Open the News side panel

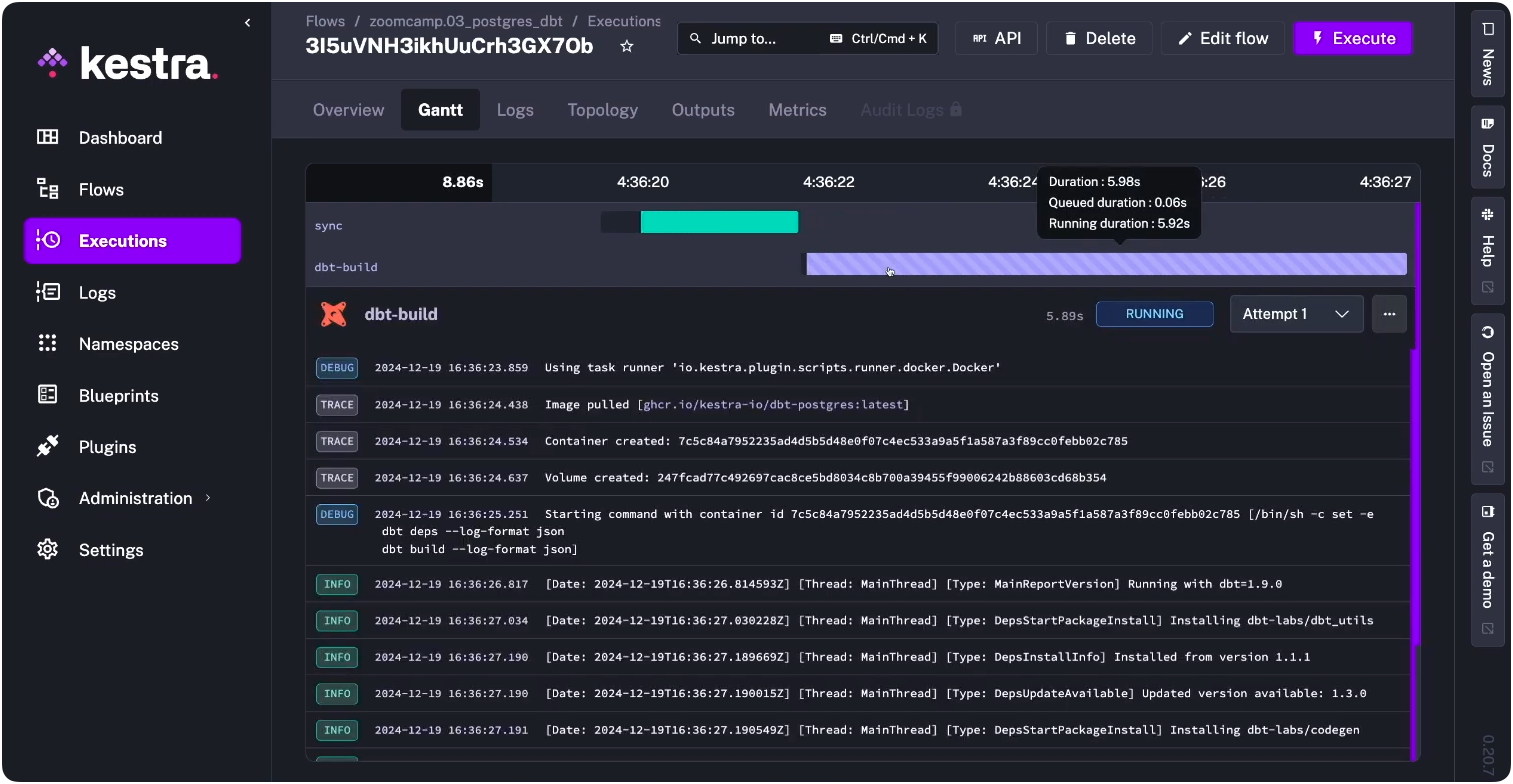pyautogui.click(x=1488, y=52)
